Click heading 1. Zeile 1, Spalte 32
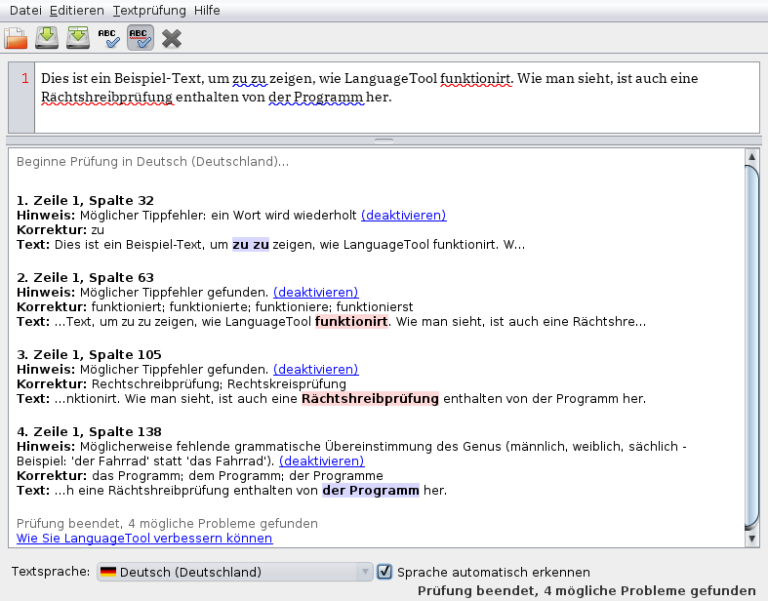 point(85,200)
